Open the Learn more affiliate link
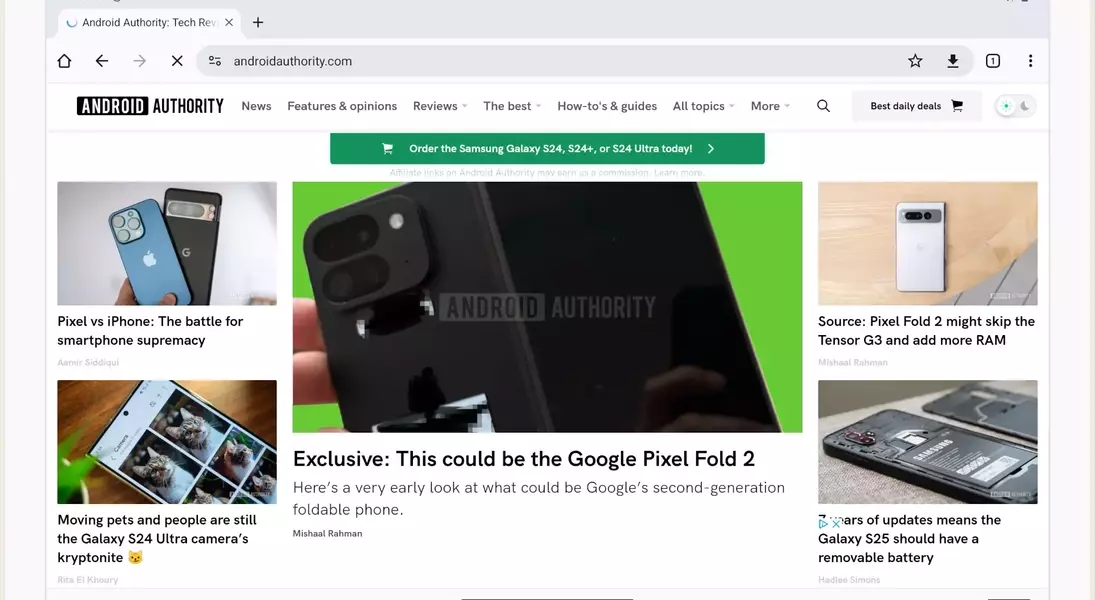The height and width of the screenshot is (600, 1095). 678,173
